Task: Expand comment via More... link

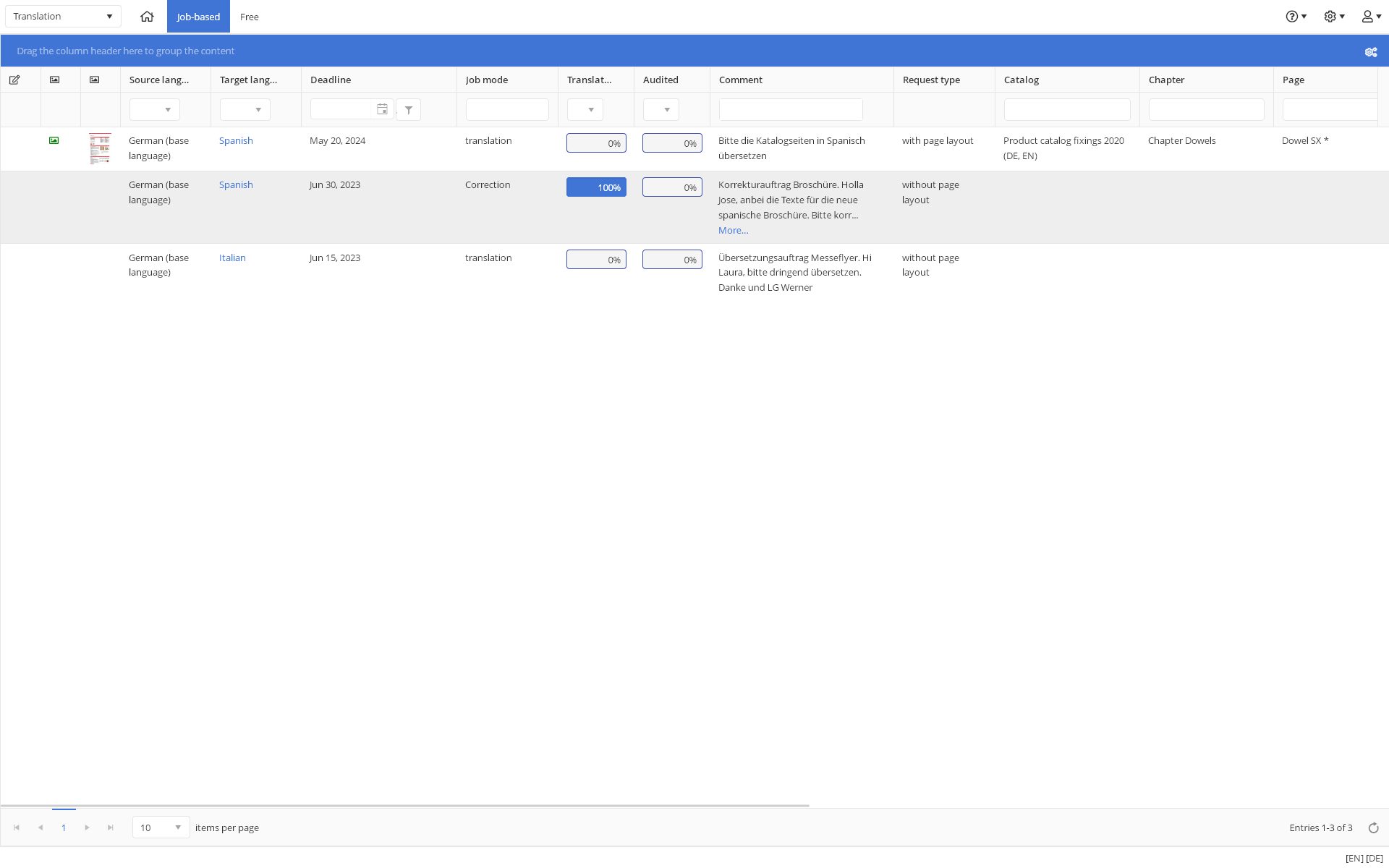Action: pyautogui.click(x=734, y=230)
